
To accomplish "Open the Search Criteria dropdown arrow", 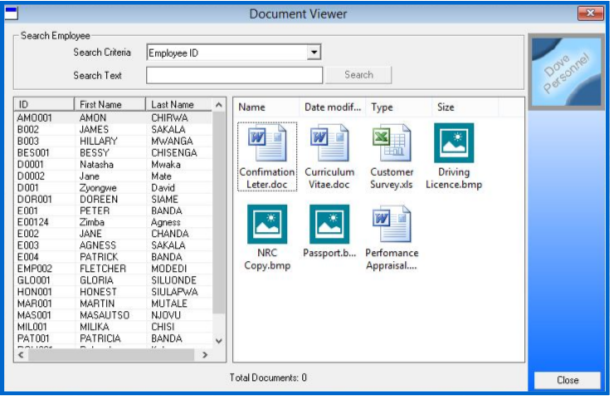I will tap(314, 52).
